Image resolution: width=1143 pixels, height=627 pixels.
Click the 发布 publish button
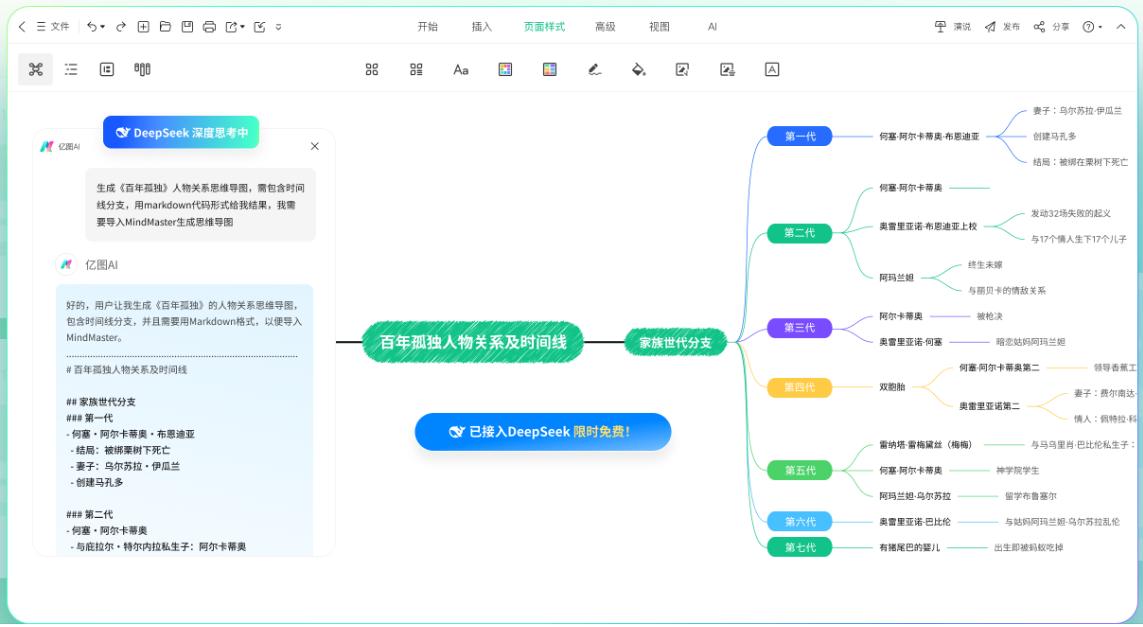tap(1002, 27)
